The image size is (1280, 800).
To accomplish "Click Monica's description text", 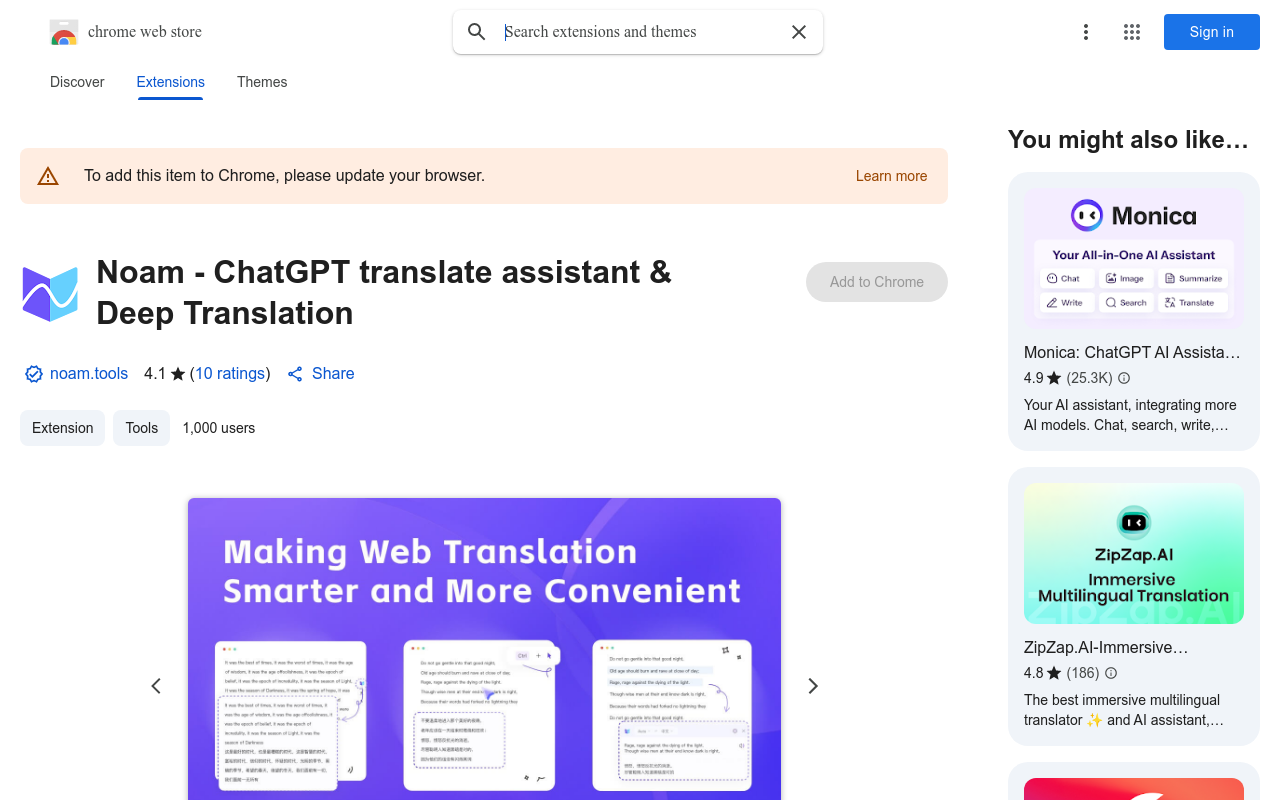I will point(1131,415).
